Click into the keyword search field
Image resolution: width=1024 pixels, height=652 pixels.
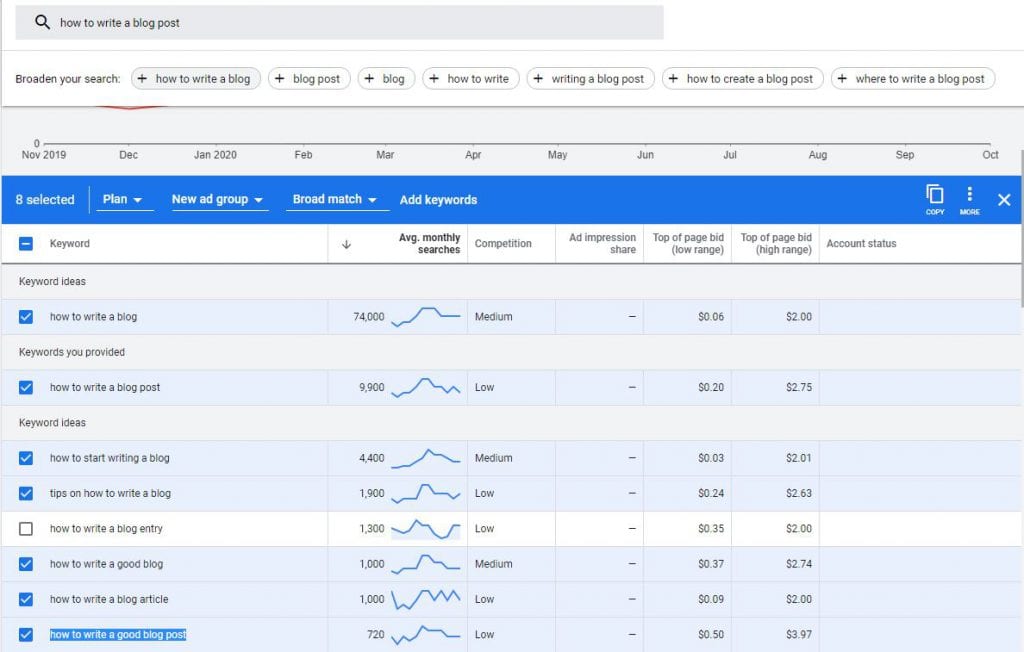click(350, 22)
